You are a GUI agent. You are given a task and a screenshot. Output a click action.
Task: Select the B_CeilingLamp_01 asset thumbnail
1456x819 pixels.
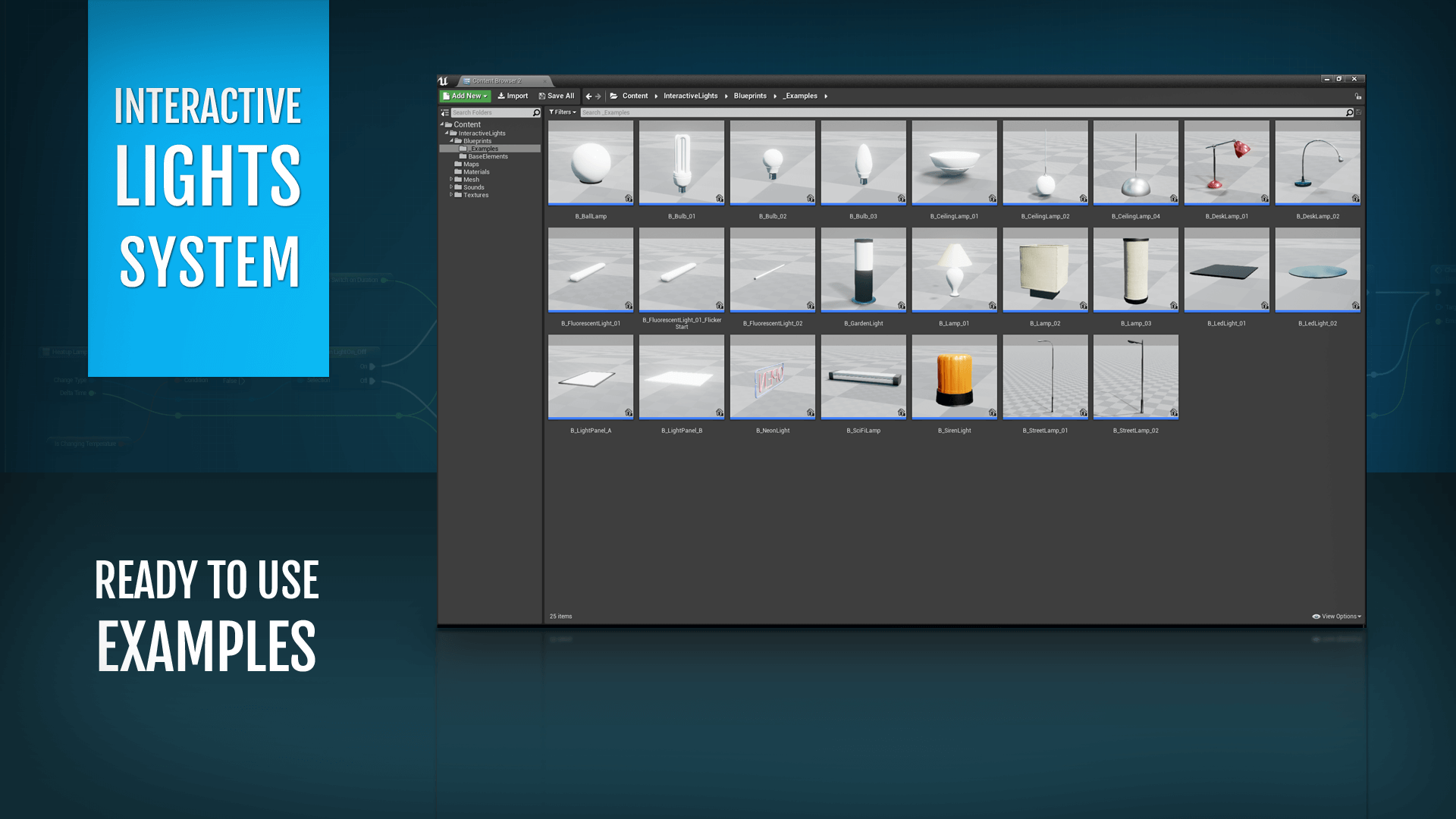955,162
